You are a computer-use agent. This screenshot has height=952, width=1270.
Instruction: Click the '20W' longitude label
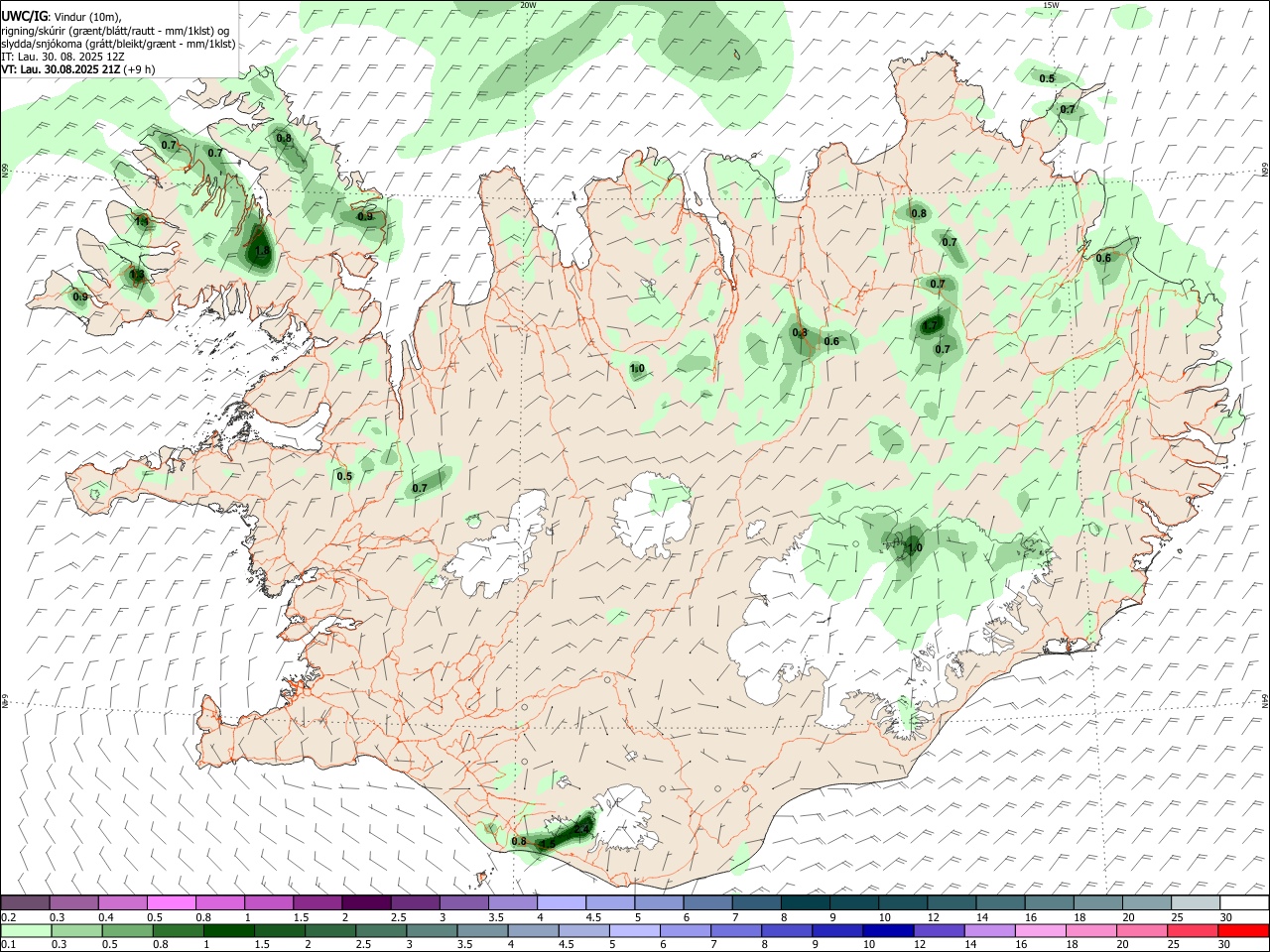click(x=528, y=5)
